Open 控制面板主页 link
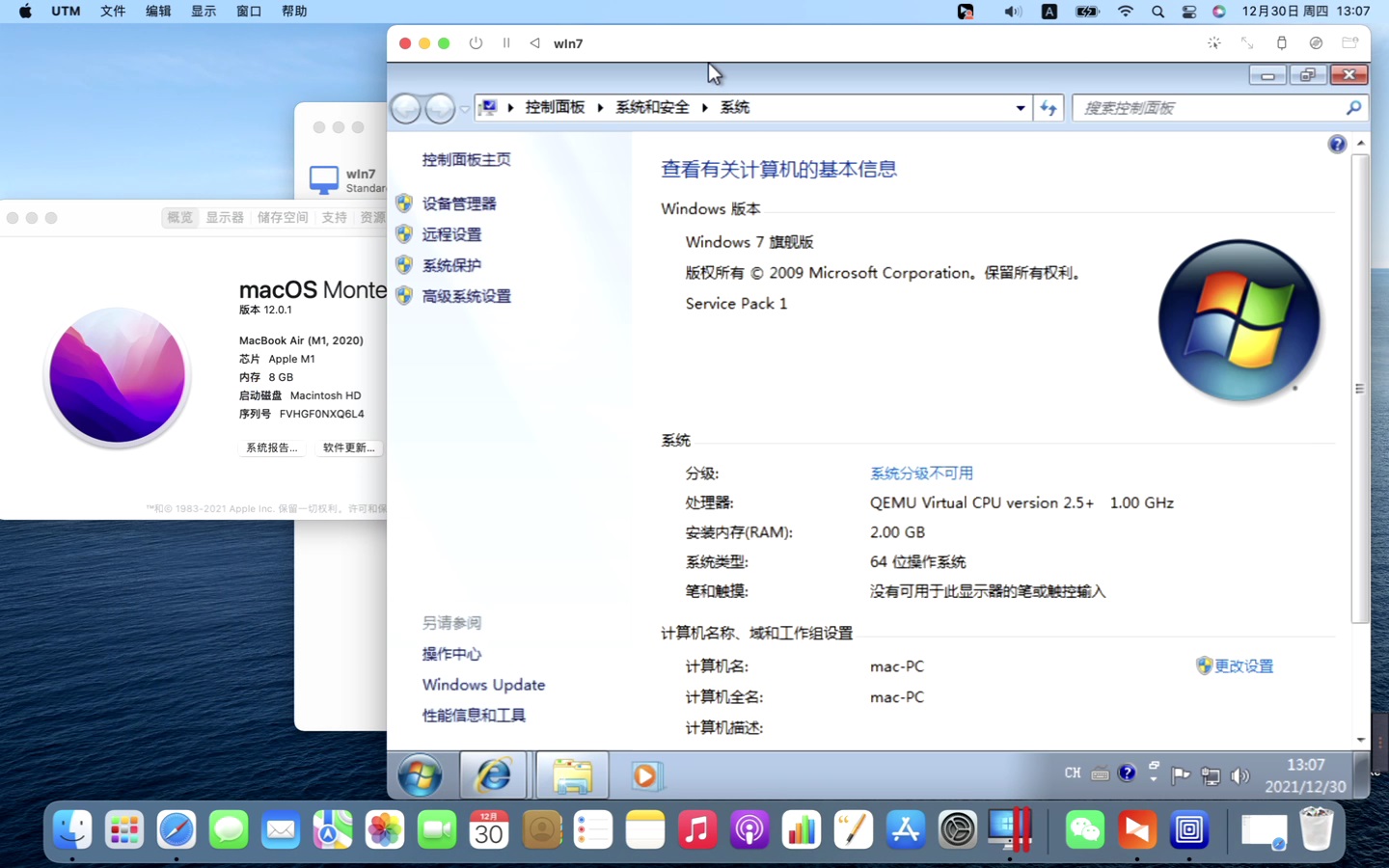Viewport: 1389px width, 868px height. [466, 159]
